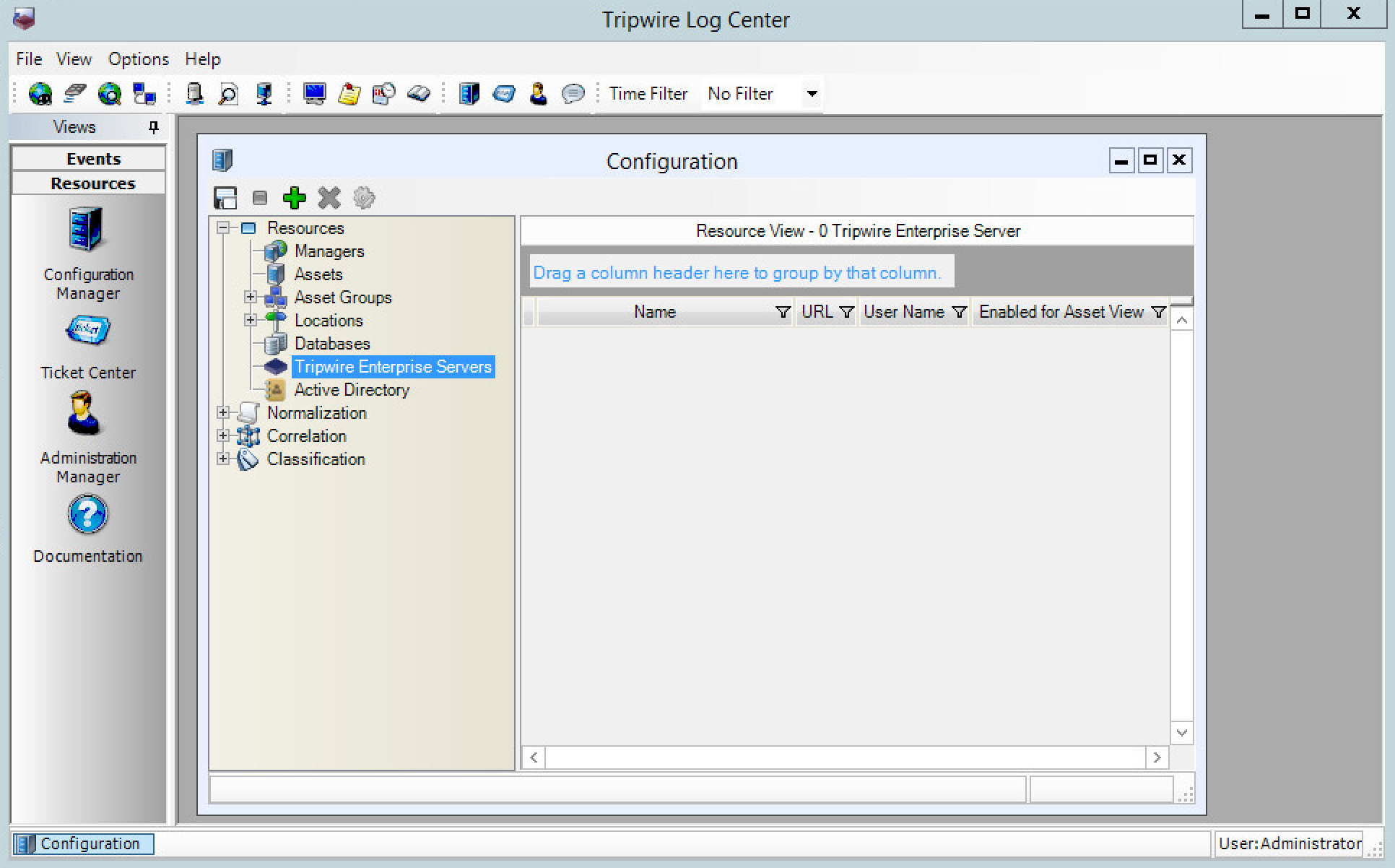This screenshot has height=868, width=1395.
Task: Open the Options menu
Action: pos(138,59)
